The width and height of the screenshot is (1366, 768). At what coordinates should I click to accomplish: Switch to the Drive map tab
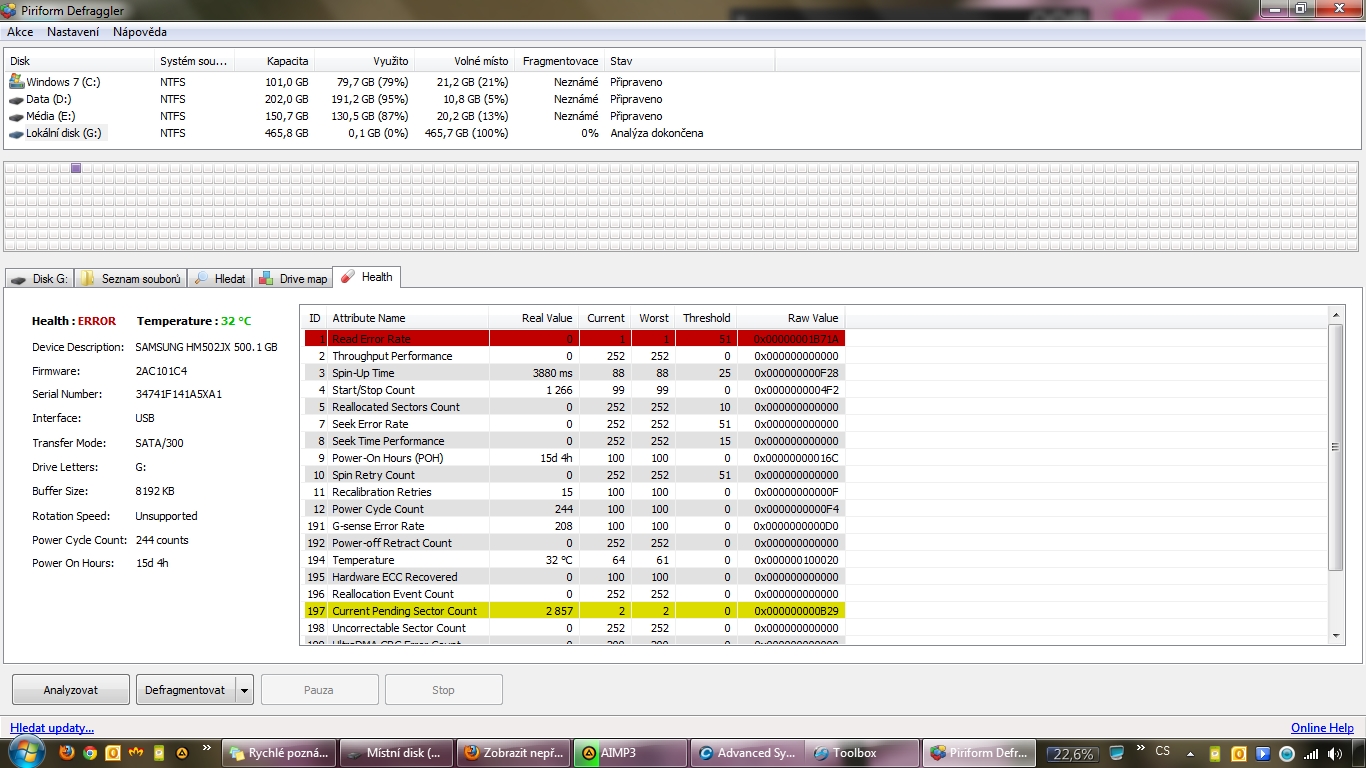click(292, 279)
